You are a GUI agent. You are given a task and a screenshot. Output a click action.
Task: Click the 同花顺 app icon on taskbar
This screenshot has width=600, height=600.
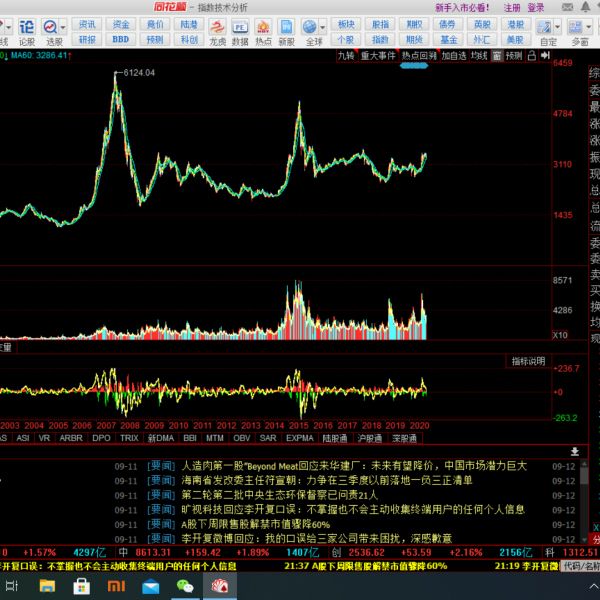coord(220,586)
